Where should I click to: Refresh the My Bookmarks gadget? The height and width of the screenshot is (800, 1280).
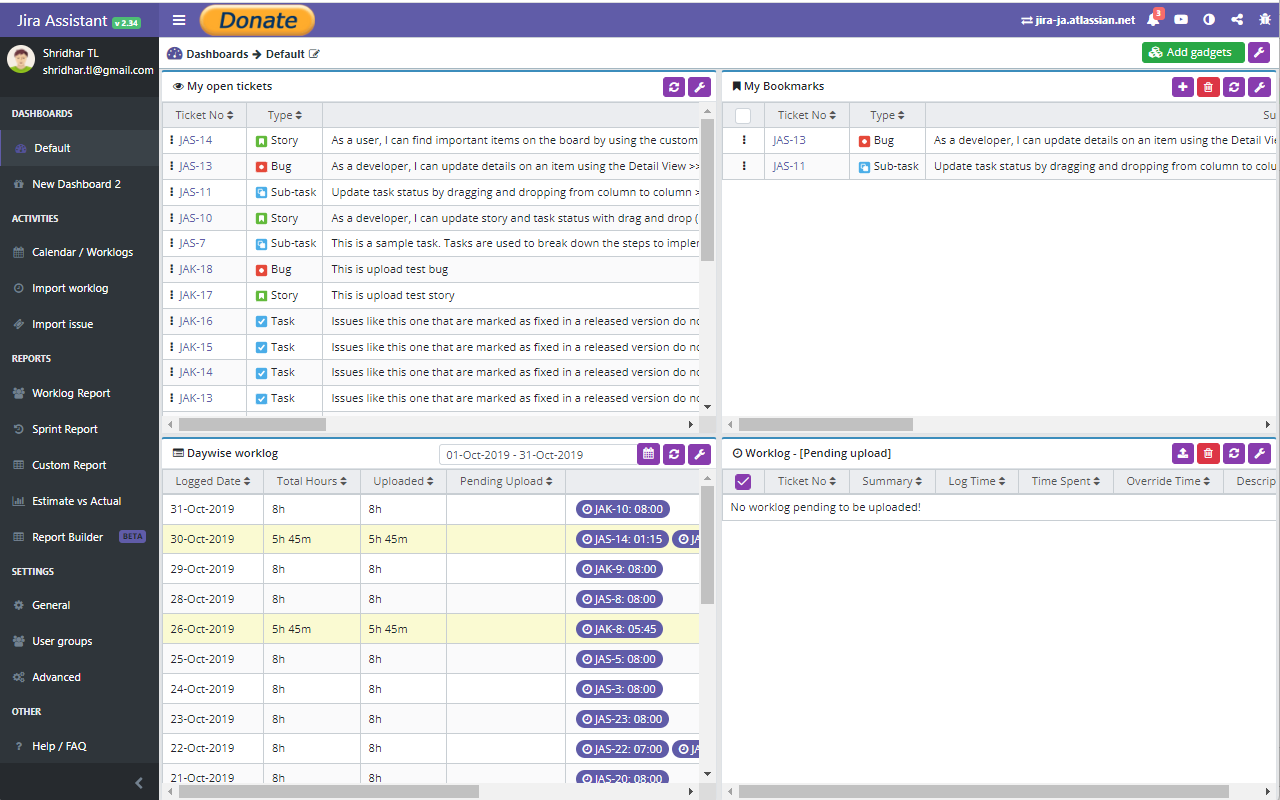[x=1234, y=87]
